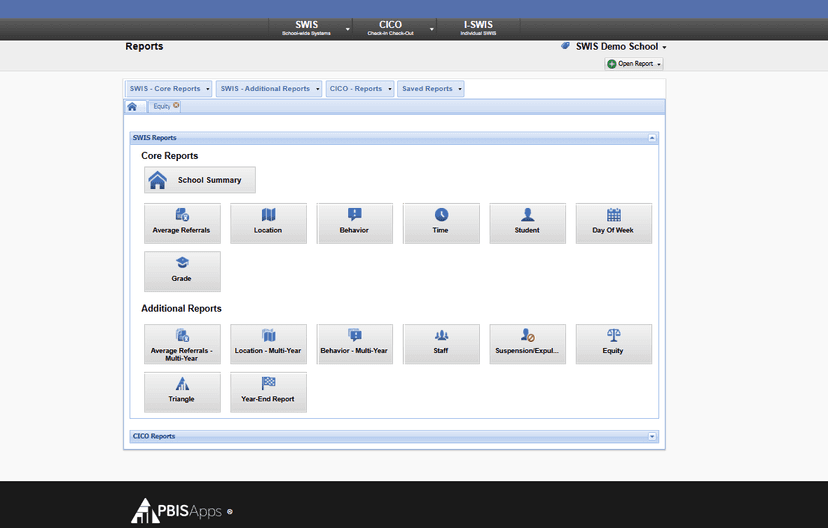Image resolution: width=828 pixels, height=528 pixels.
Task: Open Location - Multi-Year report
Action: click(268, 344)
